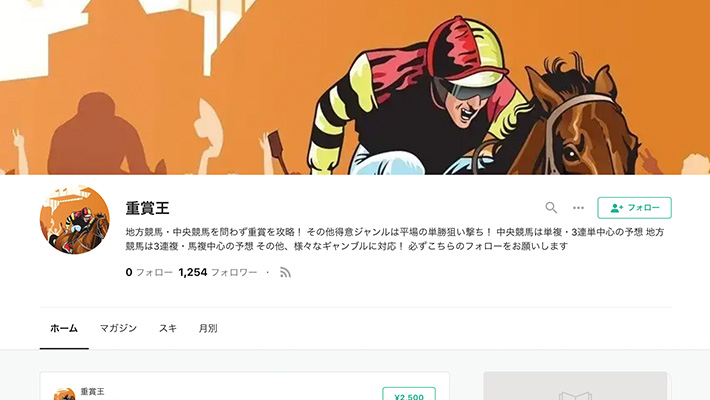Click the 重賞王 author name in the article card
The width and height of the screenshot is (710, 400).
pyautogui.click(x=92, y=391)
